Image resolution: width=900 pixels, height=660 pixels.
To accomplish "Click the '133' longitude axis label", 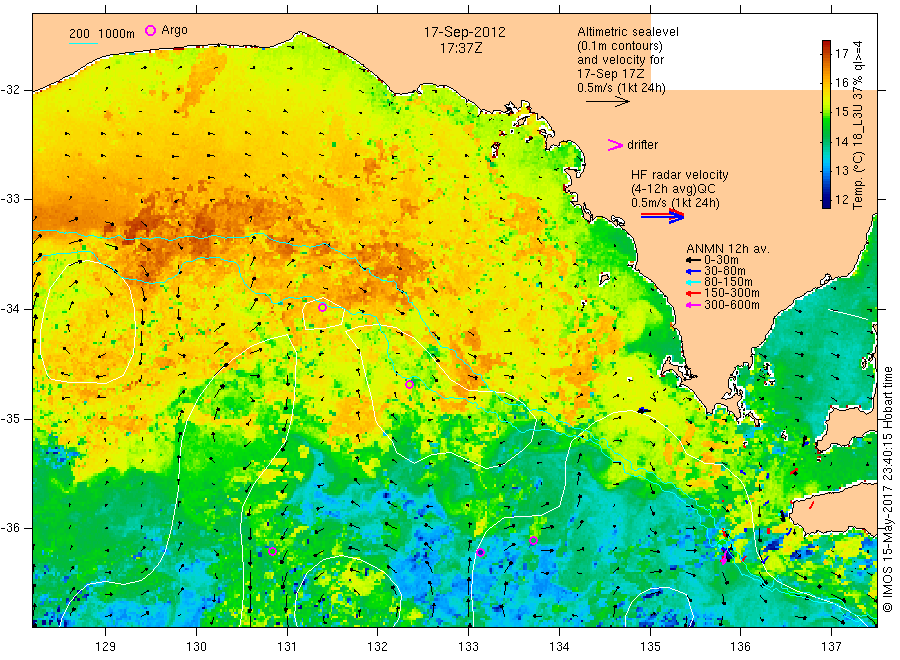I will tap(468, 646).
